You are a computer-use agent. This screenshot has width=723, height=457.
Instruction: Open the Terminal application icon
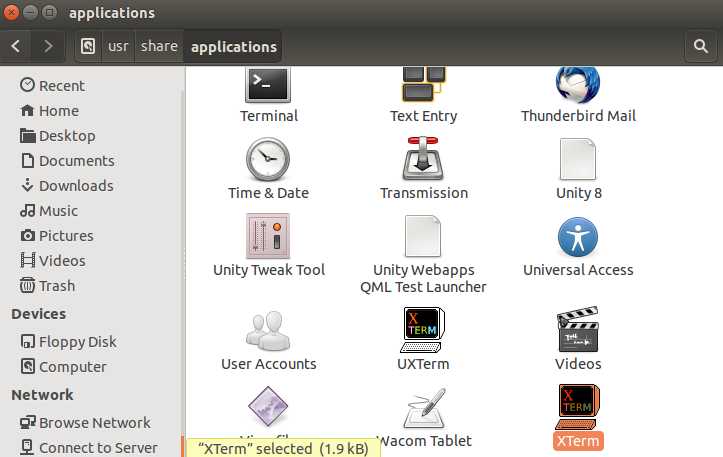(268, 84)
